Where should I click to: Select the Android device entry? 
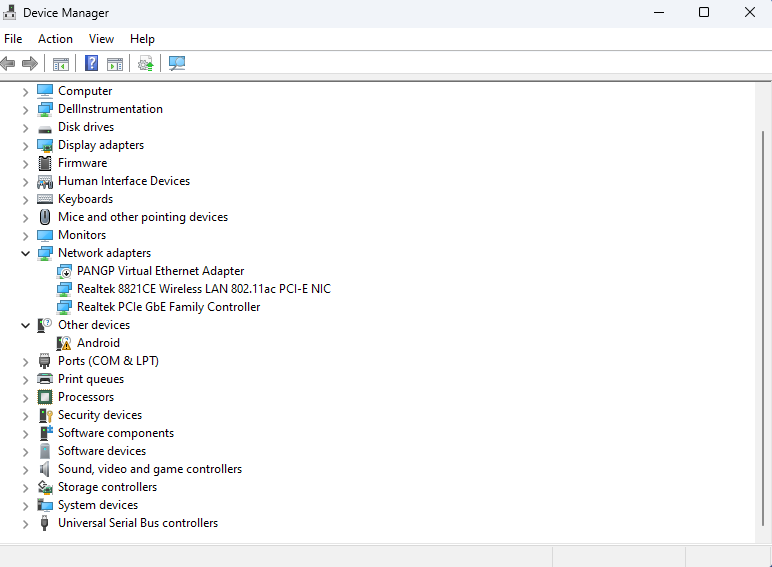98,343
